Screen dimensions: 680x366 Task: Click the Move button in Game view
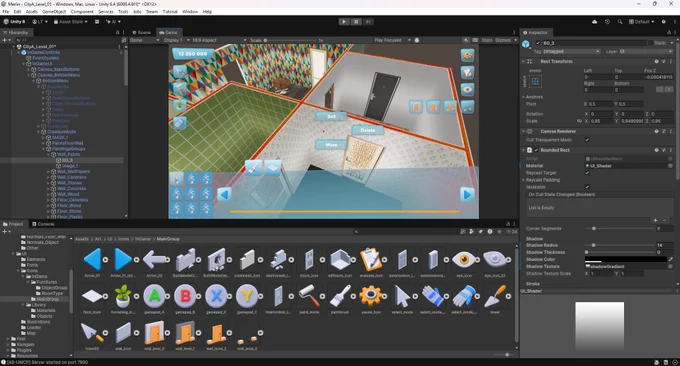point(331,145)
